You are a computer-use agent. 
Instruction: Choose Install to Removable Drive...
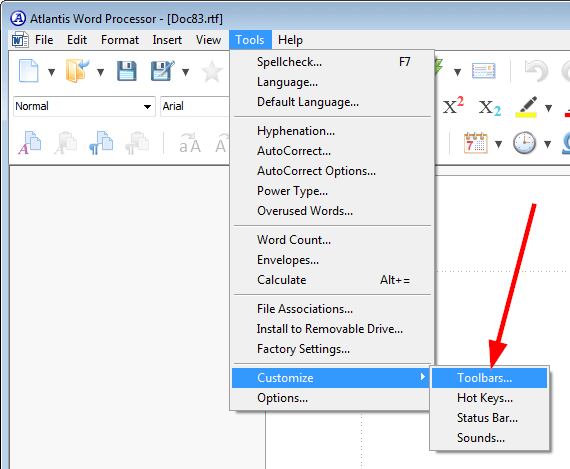[332, 329]
